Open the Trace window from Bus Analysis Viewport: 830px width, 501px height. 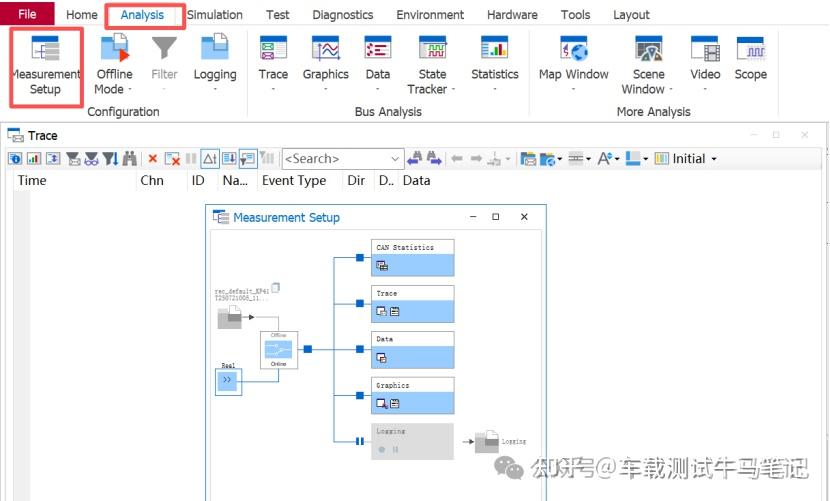[x=273, y=49]
